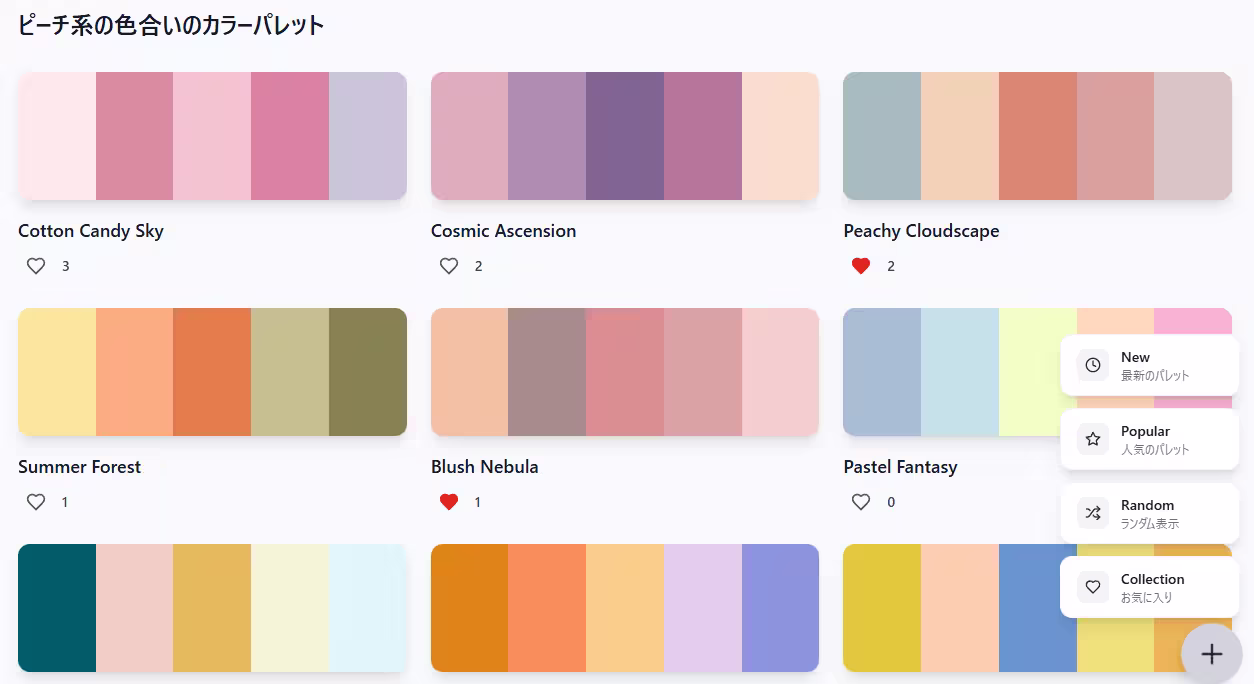Open the teal-starting palette thumbnail at bottom left
This screenshot has height=684, width=1254.
coord(212,608)
